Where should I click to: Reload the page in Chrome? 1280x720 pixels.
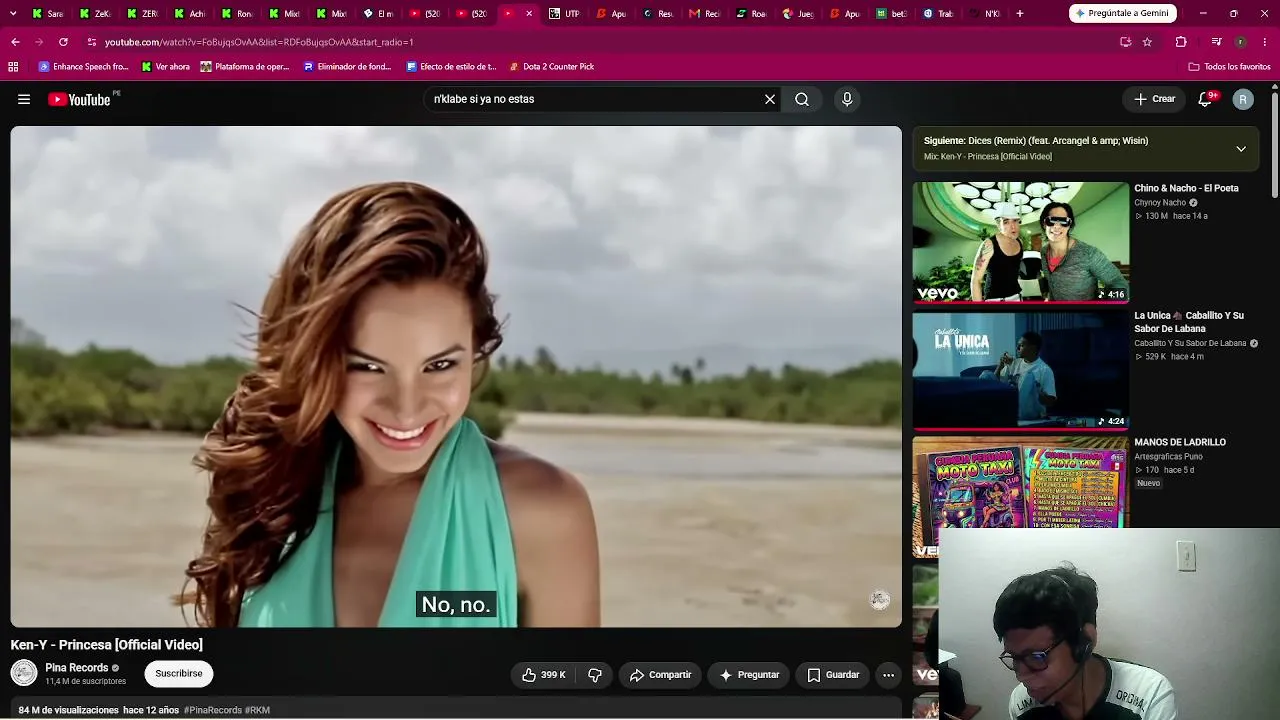tap(63, 42)
